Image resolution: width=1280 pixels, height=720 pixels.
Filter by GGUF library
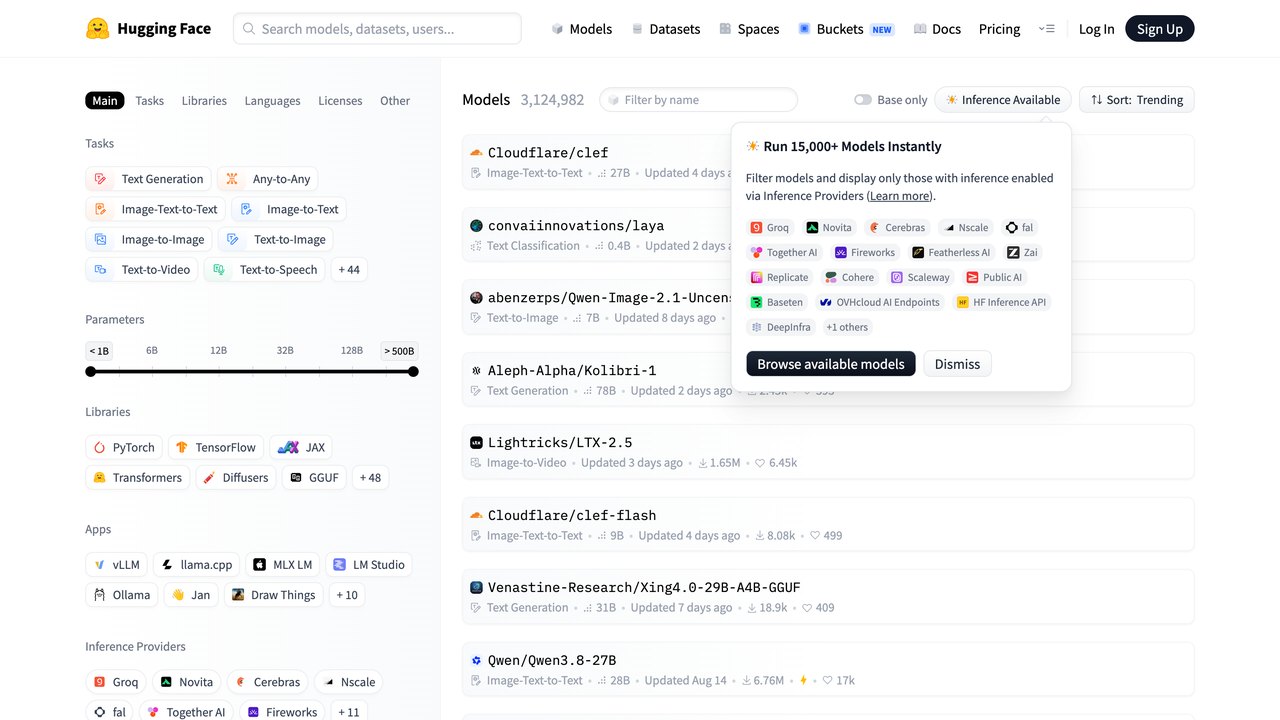pos(314,477)
